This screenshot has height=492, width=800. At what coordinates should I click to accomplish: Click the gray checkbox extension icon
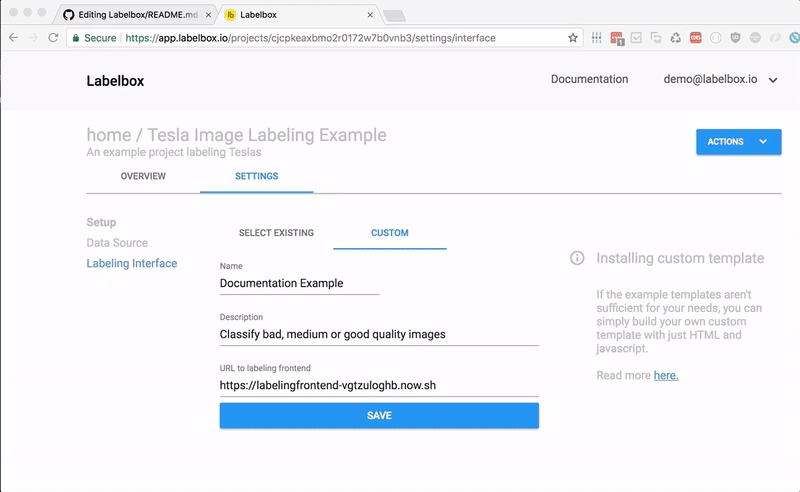point(636,38)
